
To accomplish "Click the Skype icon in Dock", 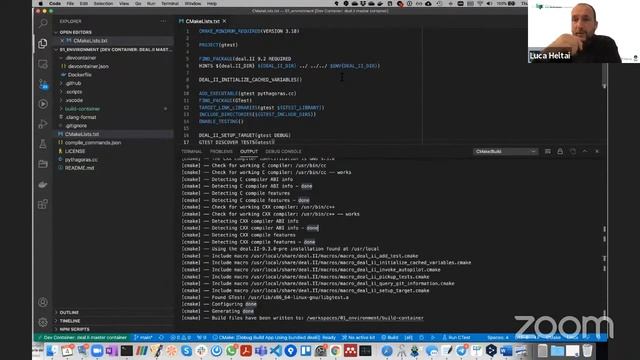I will [187, 351].
